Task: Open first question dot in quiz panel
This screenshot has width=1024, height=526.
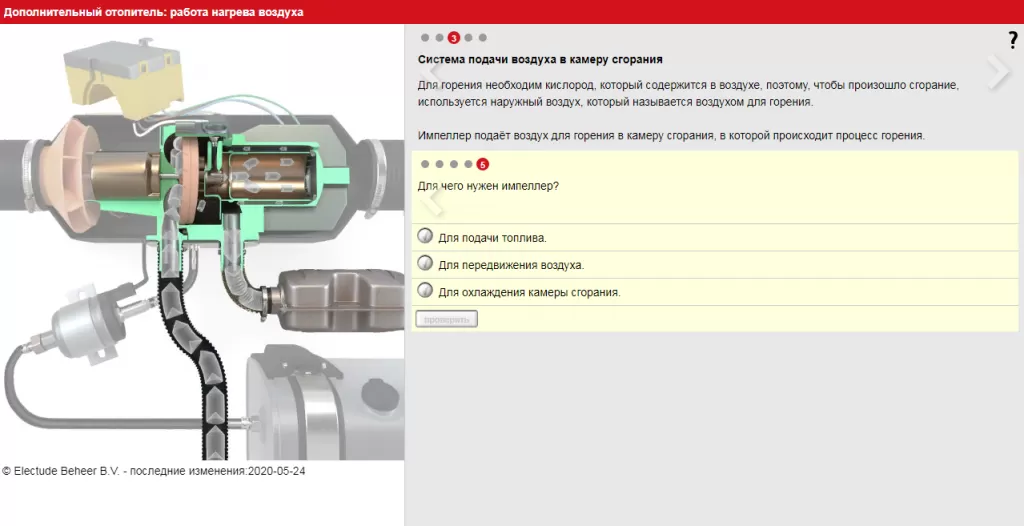Action: click(425, 164)
